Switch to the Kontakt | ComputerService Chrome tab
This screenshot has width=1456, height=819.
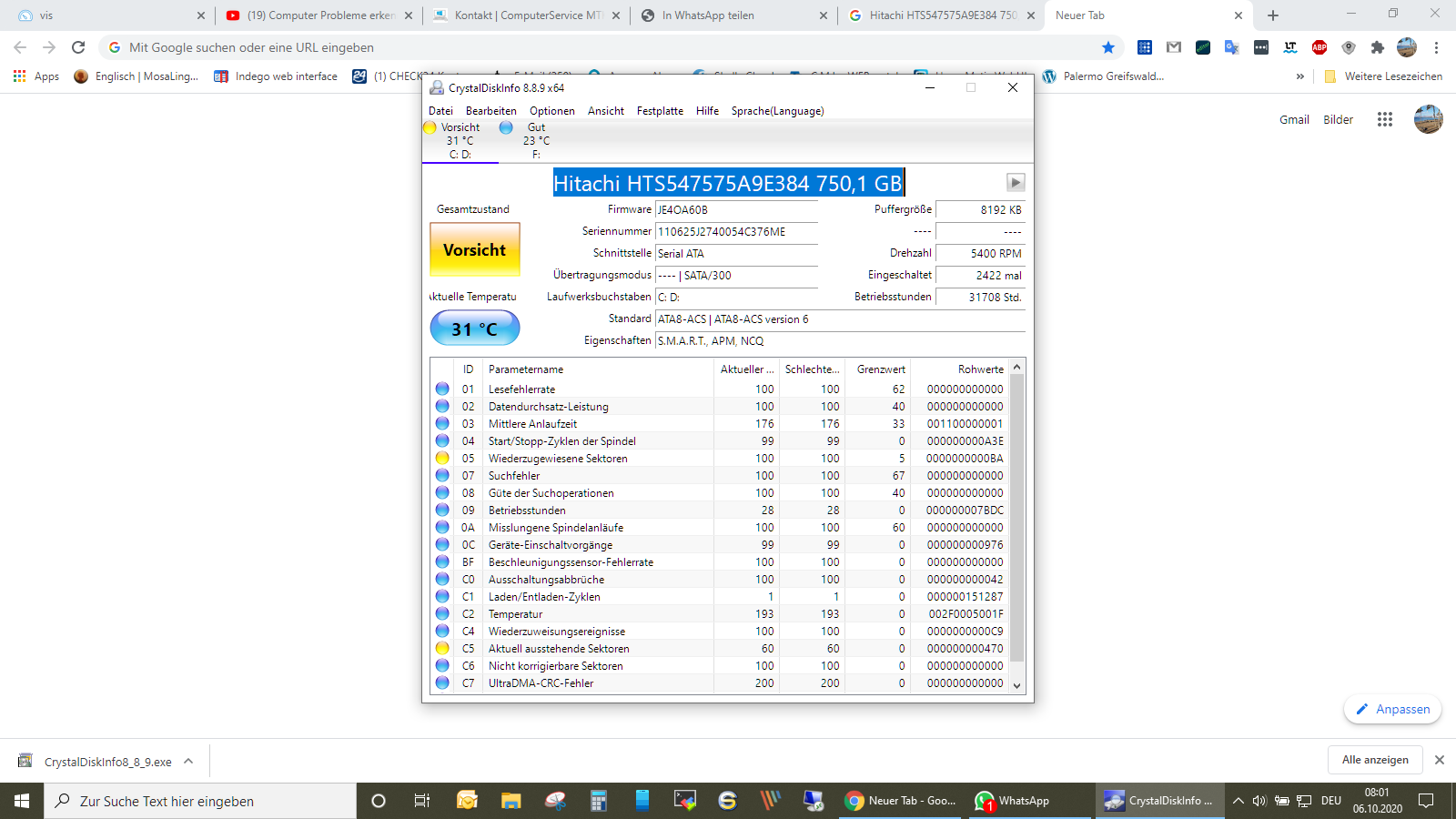point(525,15)
